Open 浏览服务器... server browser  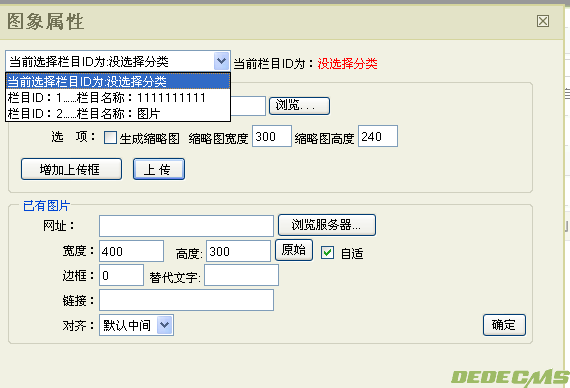[327, 225]
